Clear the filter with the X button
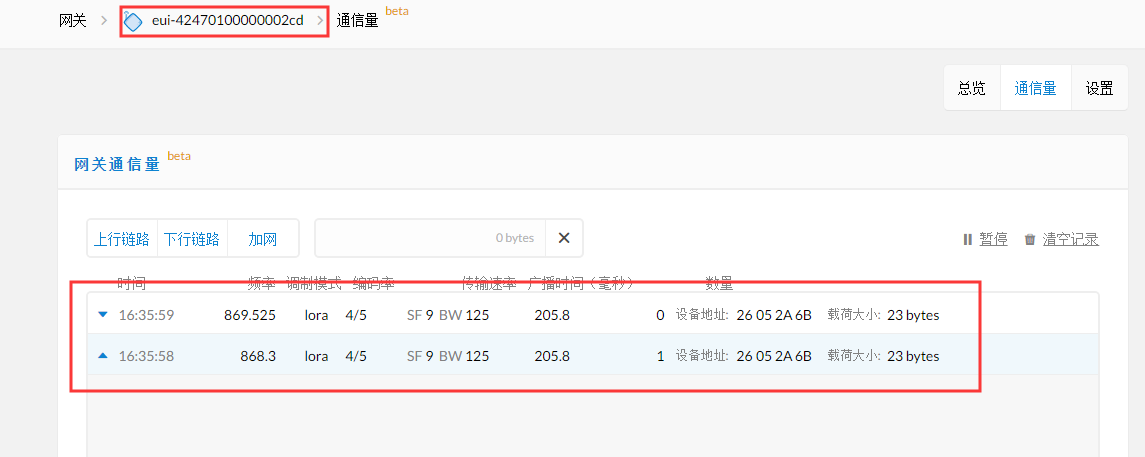Viewport: 1145px width, 457px height. (564, 238)
